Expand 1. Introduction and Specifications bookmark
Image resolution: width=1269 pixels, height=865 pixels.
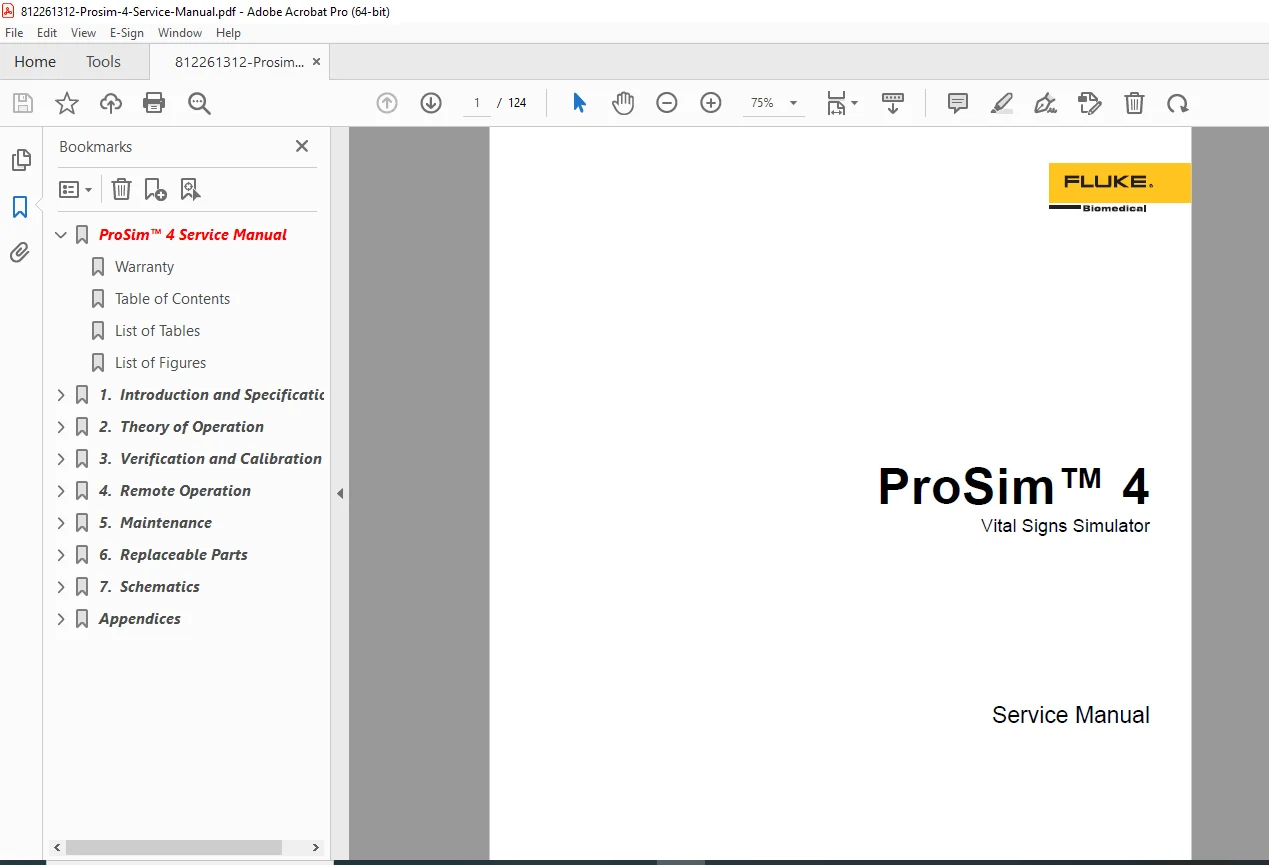[61, 395]
